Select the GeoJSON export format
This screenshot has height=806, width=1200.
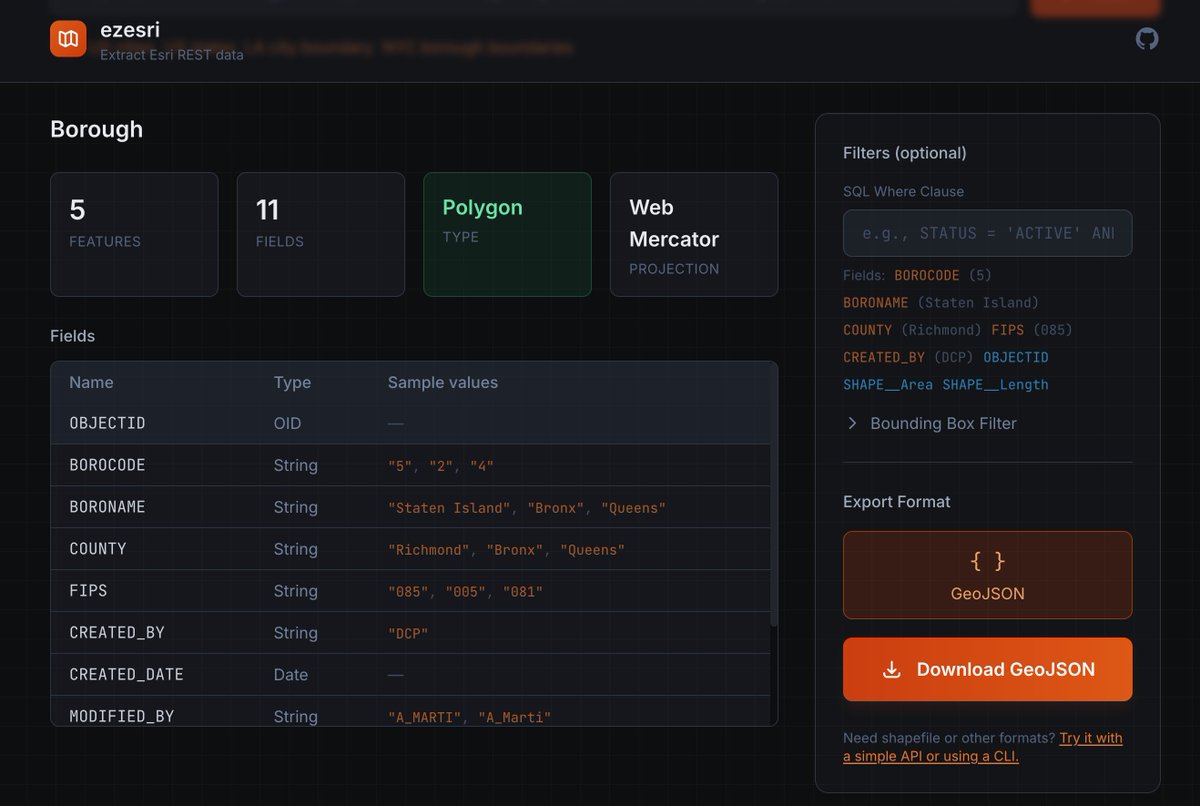(x=987, y=575)
